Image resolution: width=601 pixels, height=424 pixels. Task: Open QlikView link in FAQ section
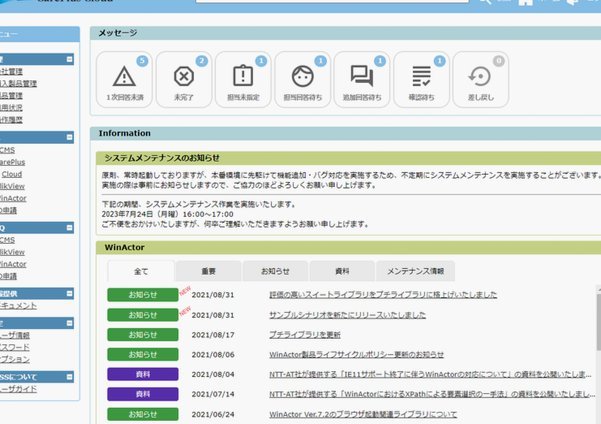[x=12, y=252]
